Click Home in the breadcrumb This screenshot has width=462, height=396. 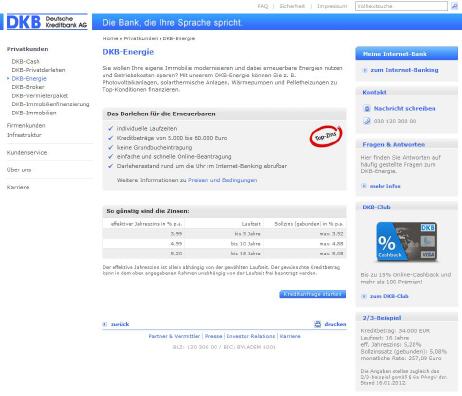[x=110, y=38]
